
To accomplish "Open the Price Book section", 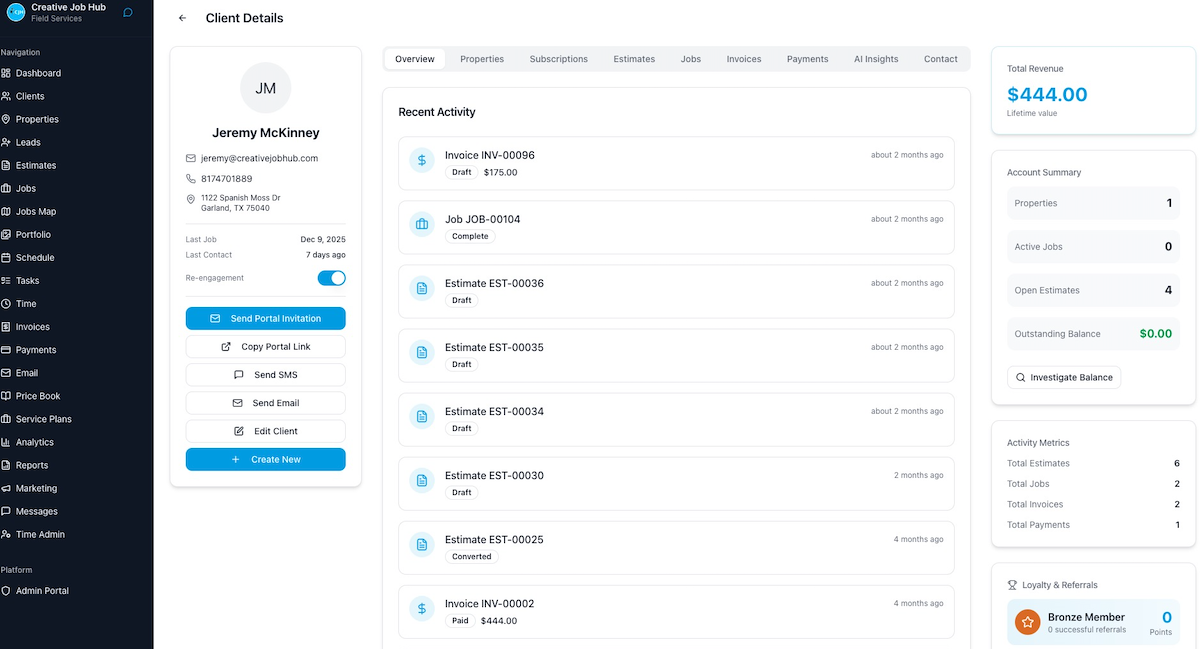I will pos(42,395).
